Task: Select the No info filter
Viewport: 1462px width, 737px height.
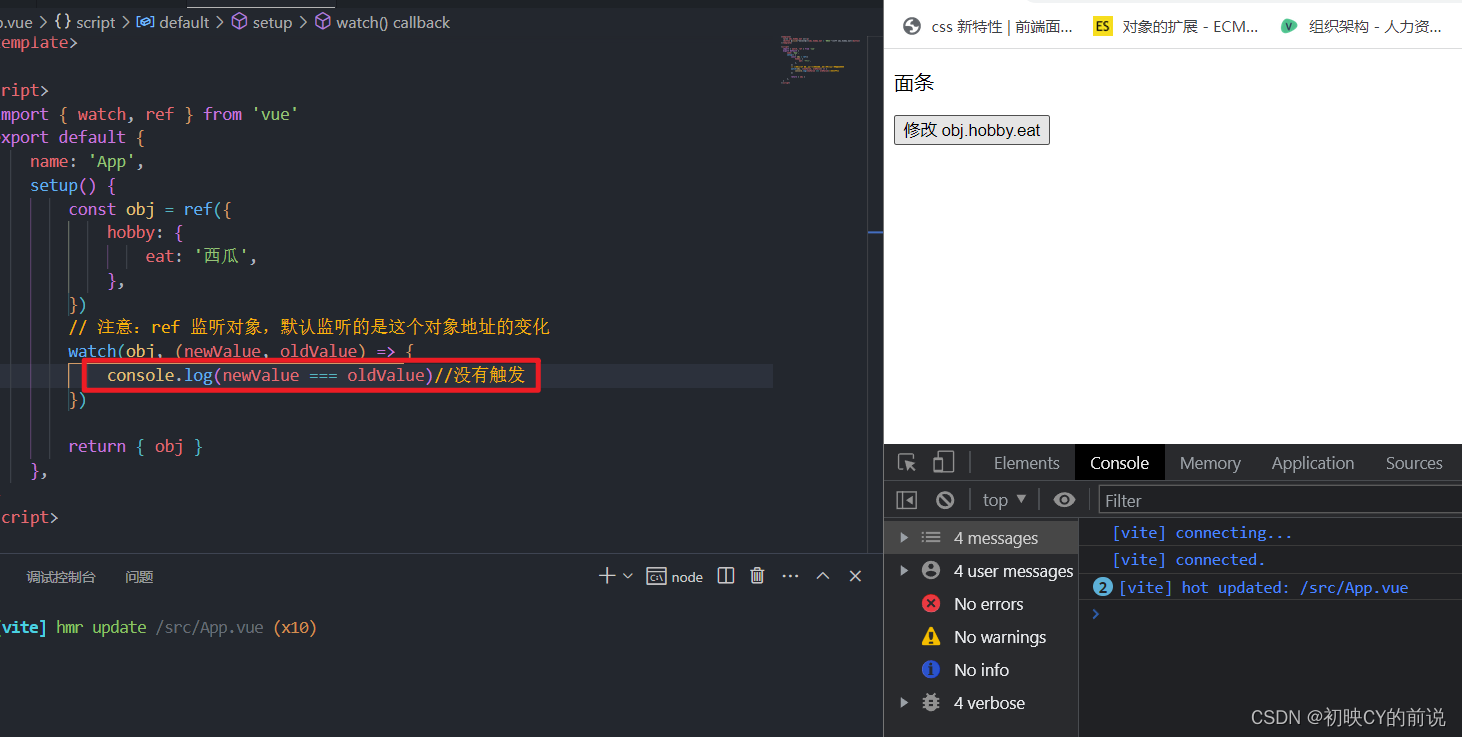Action: click(981, 670)
